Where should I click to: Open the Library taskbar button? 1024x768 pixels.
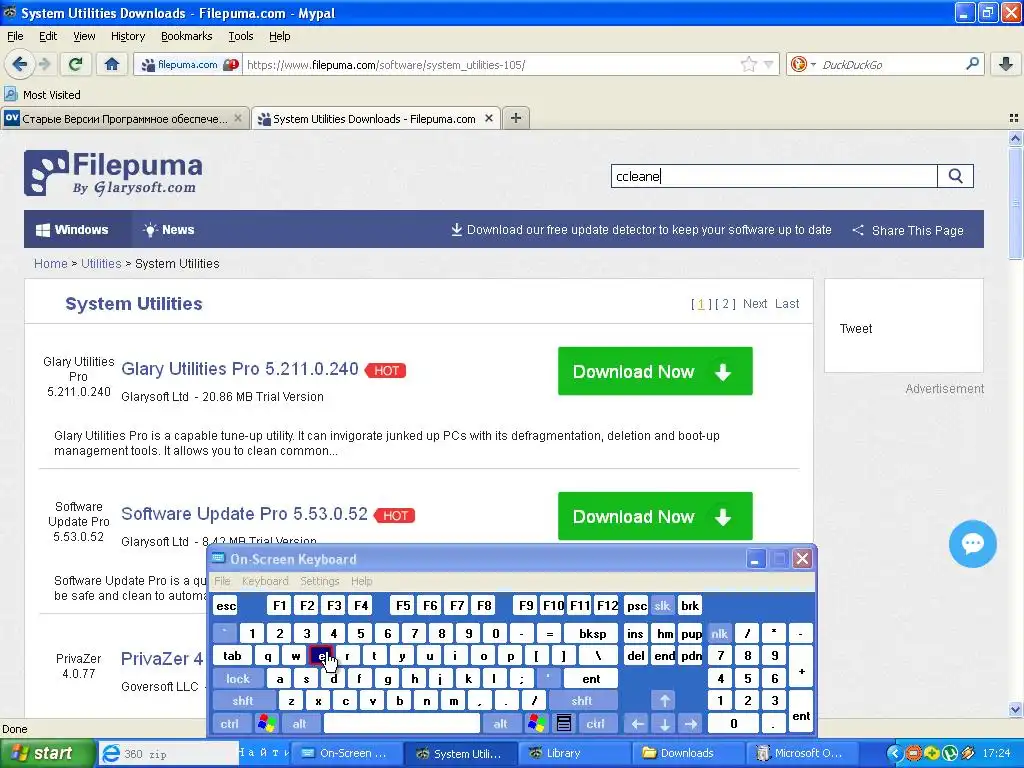click(577, 754)
